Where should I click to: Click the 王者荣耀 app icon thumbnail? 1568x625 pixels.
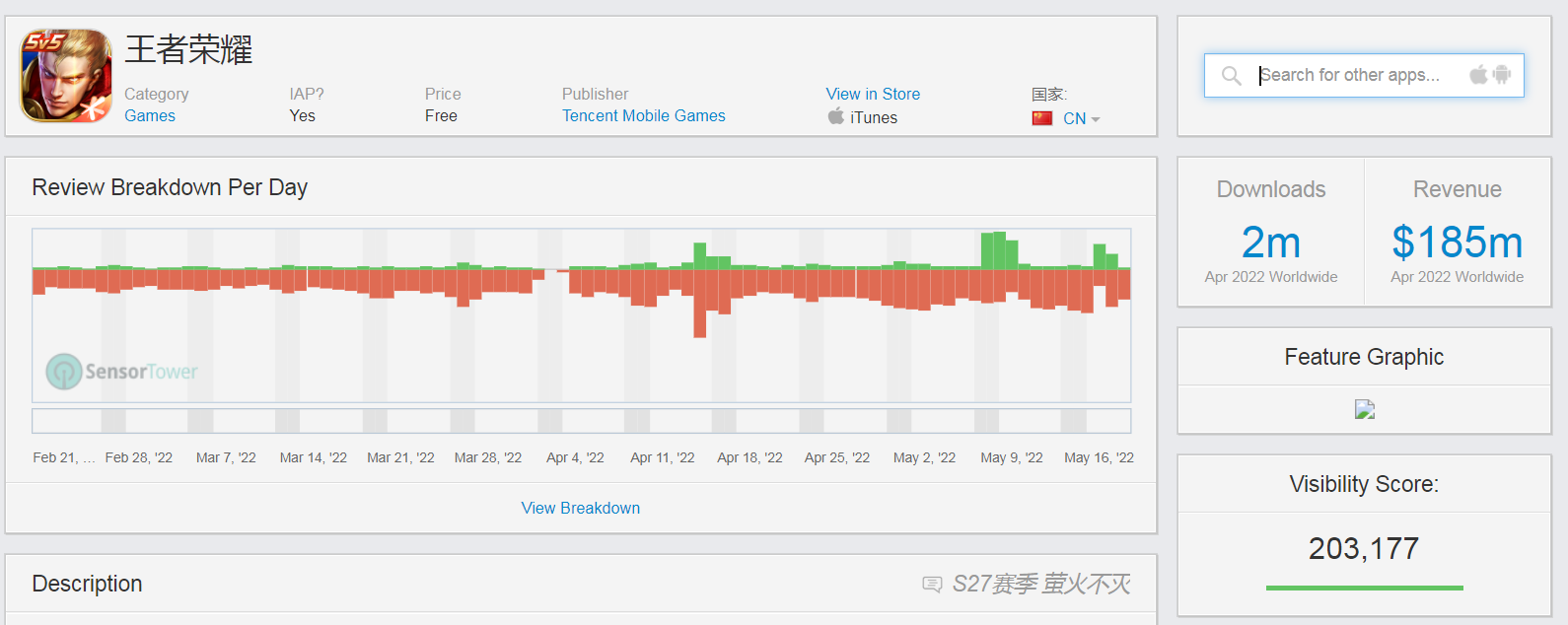point(66,76)
